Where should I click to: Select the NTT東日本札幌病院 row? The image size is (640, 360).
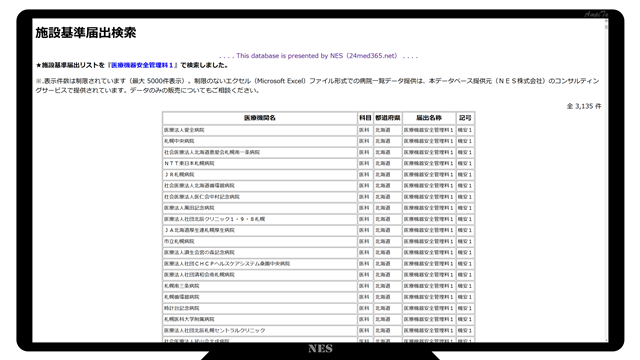point(318,163)
